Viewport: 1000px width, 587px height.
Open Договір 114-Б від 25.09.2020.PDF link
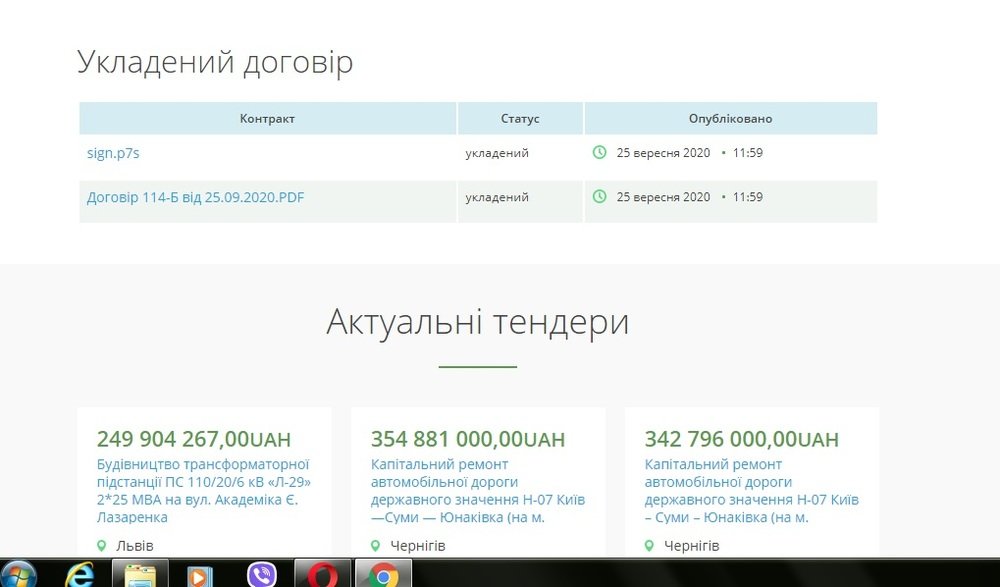click(x=195, y=197)
